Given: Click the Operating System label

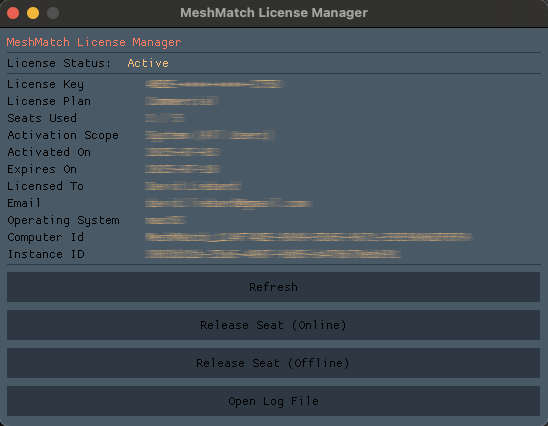Looking at the screenshot, I should (63, 220).
